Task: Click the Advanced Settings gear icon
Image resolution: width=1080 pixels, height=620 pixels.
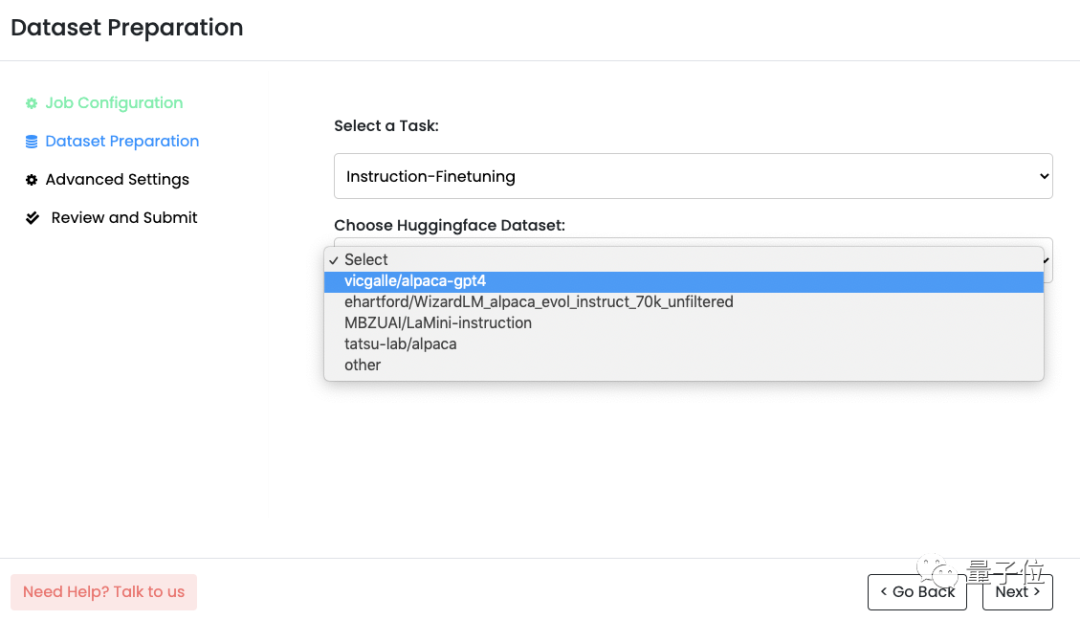Action: (32, 180)
